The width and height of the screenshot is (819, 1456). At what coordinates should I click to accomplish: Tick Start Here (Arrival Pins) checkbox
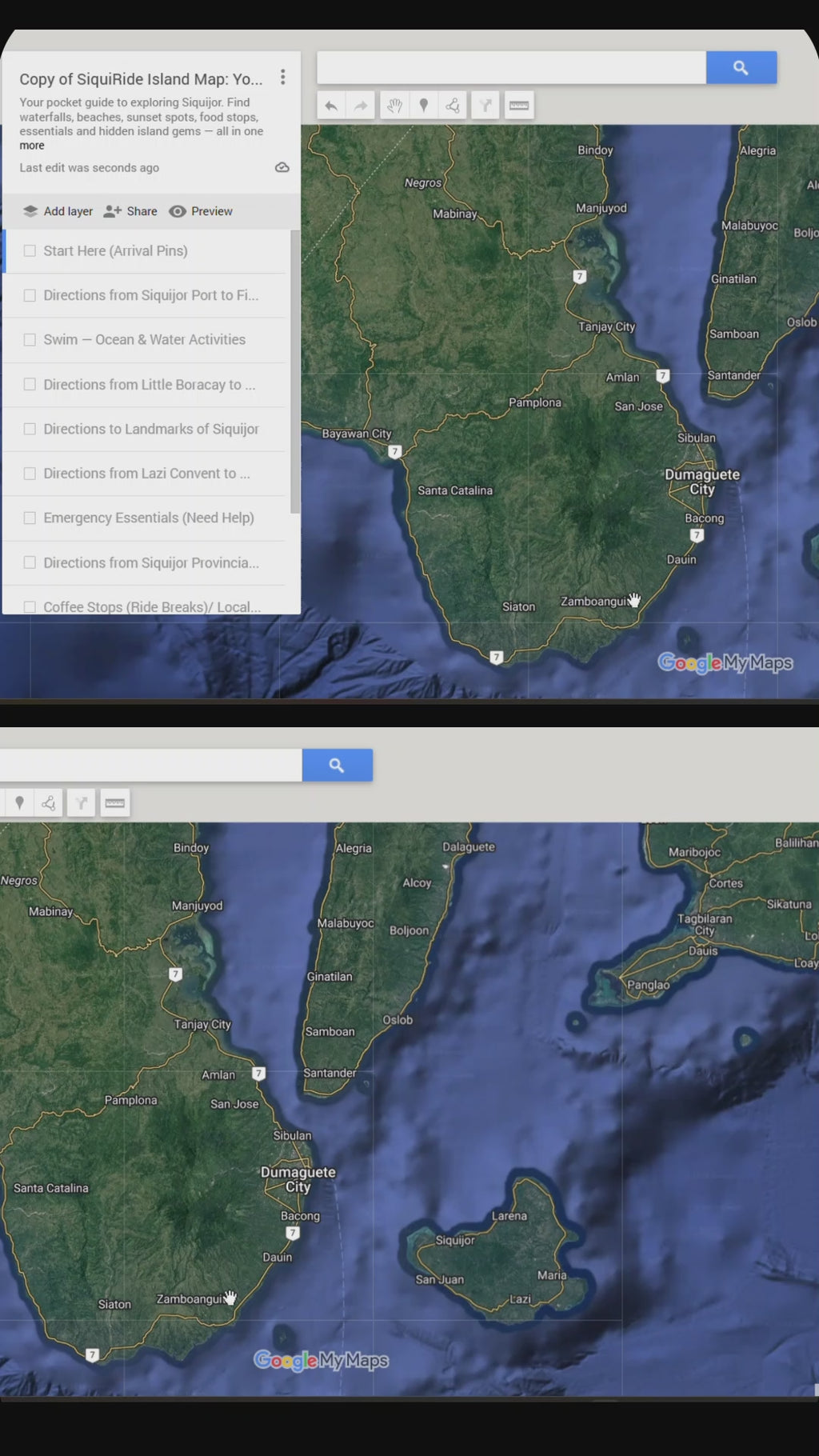30,251
